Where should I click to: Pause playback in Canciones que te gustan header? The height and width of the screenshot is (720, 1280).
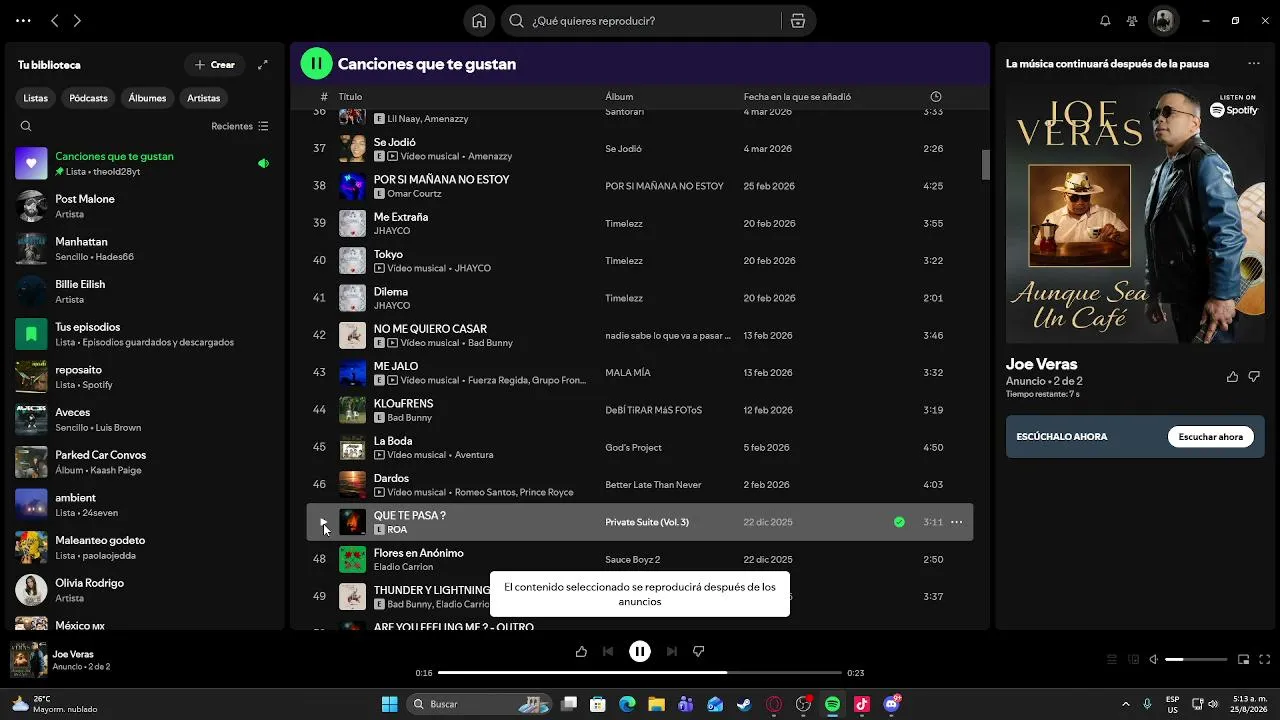(316, 64)
